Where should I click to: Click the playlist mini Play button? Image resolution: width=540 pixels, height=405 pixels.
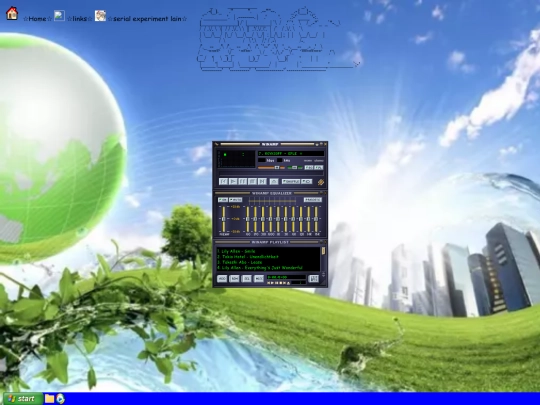tap(272, 283)
